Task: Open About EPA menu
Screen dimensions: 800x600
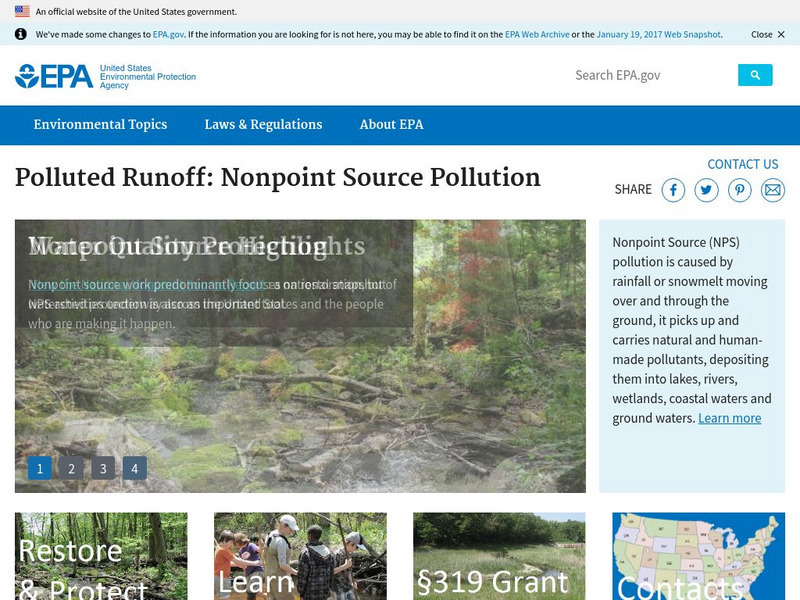Action: (391, 125)
